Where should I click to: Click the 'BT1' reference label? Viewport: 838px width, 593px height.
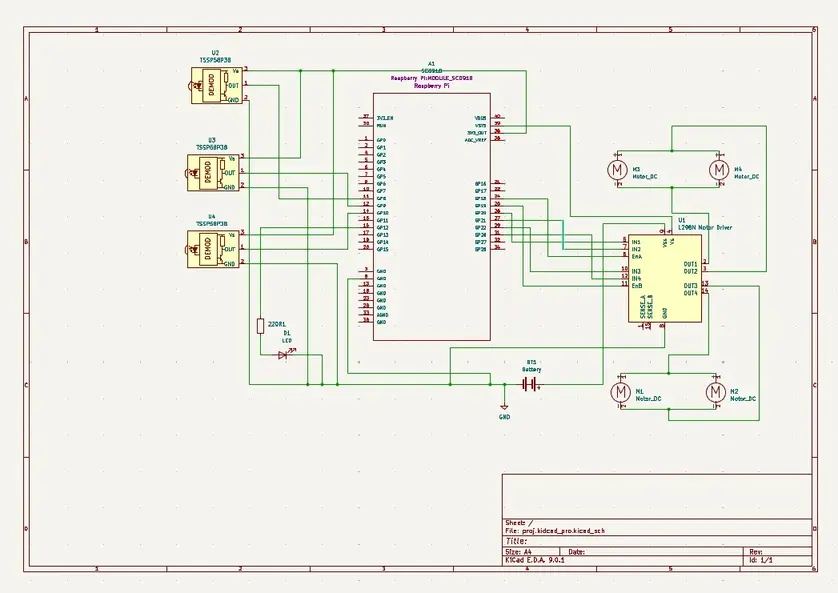tap(531, 362)
